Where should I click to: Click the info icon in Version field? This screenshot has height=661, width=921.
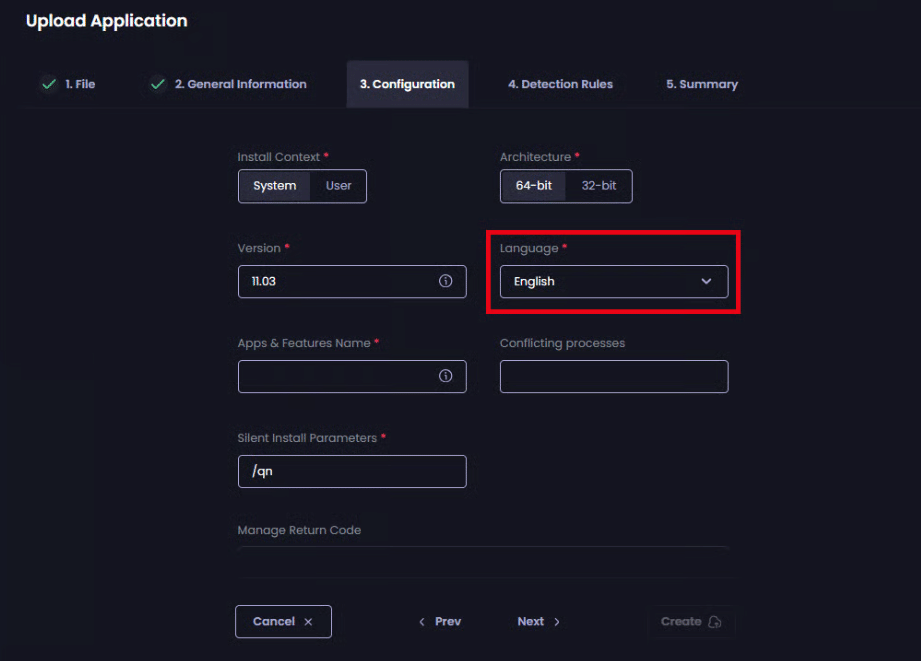(x=446, y=281)
